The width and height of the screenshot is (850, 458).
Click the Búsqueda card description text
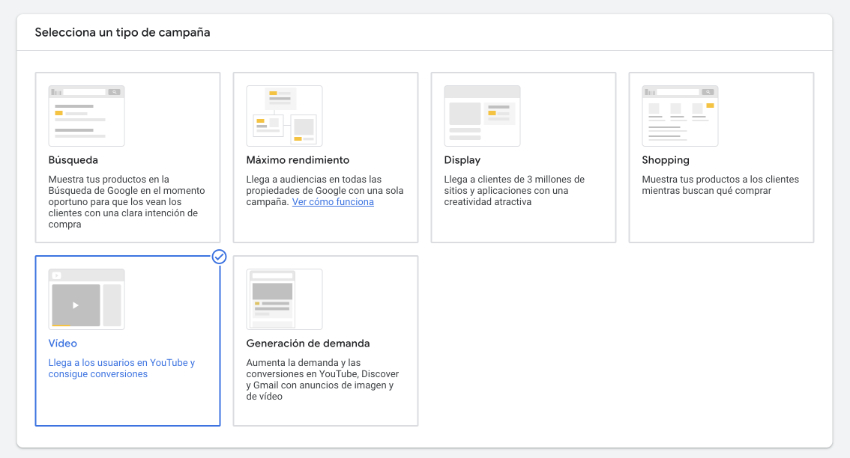pos(127,202)
